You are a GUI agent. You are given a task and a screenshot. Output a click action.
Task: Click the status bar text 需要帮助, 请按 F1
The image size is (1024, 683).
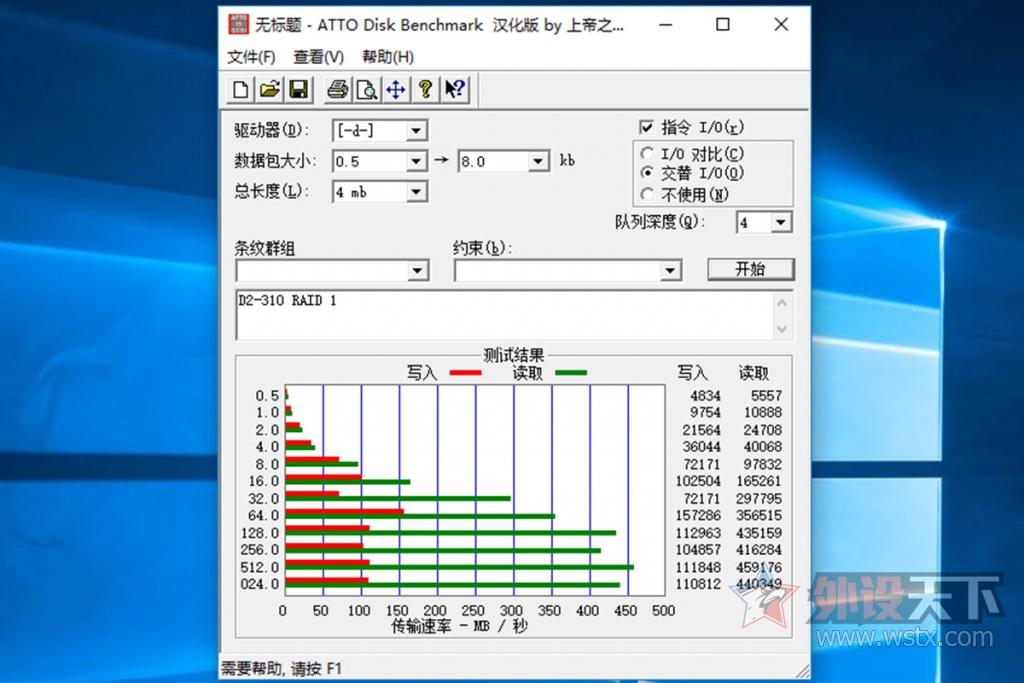[281, 669]
